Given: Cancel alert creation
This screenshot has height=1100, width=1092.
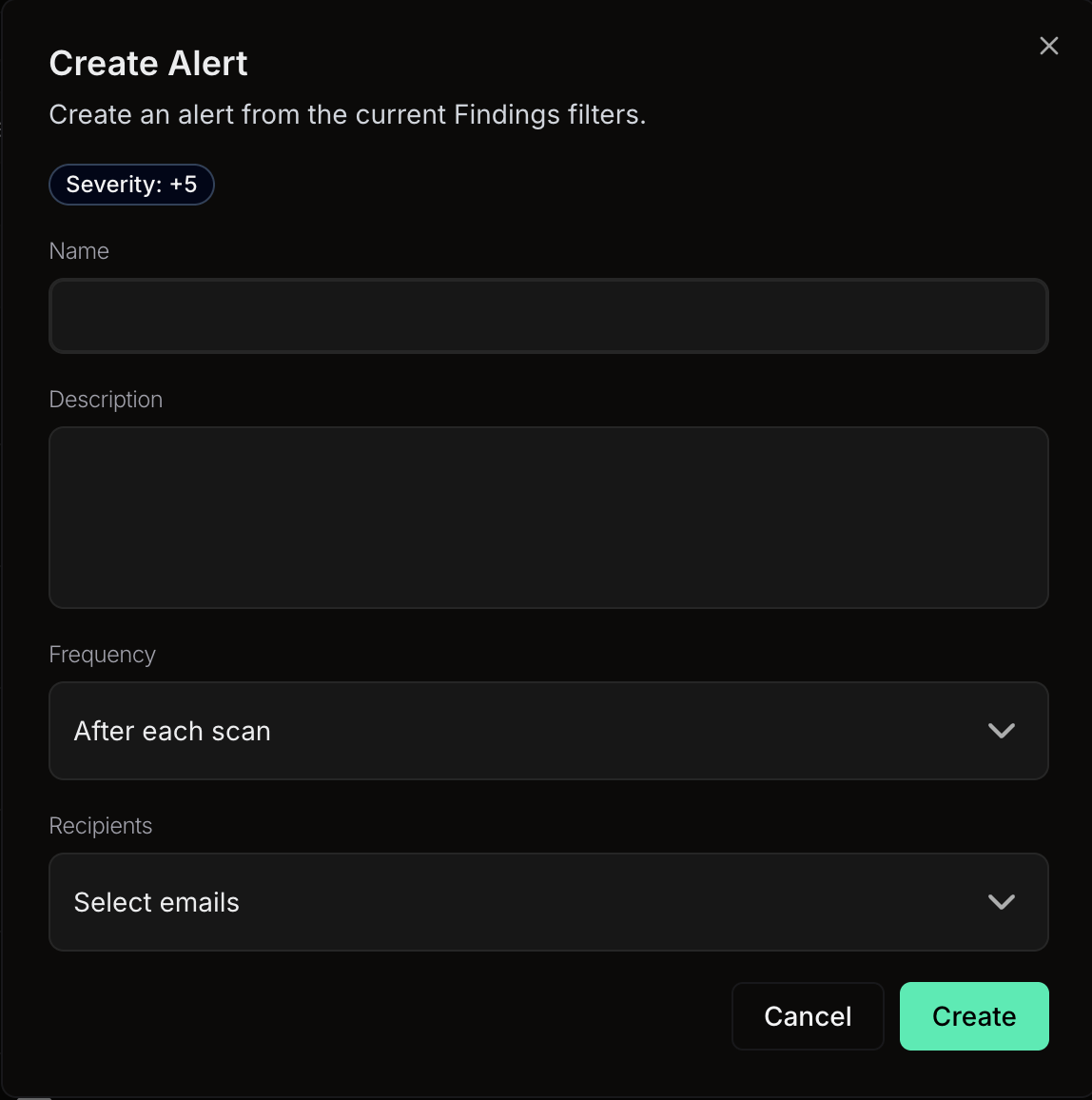Looking at the screenshot, I should (808, 1016).
